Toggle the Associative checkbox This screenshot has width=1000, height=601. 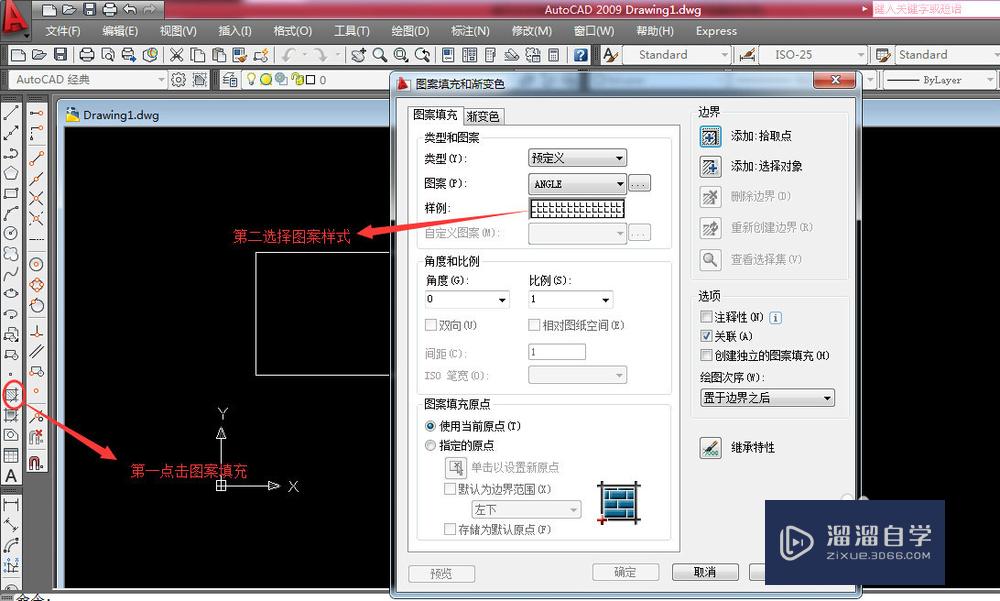point(706,336)
